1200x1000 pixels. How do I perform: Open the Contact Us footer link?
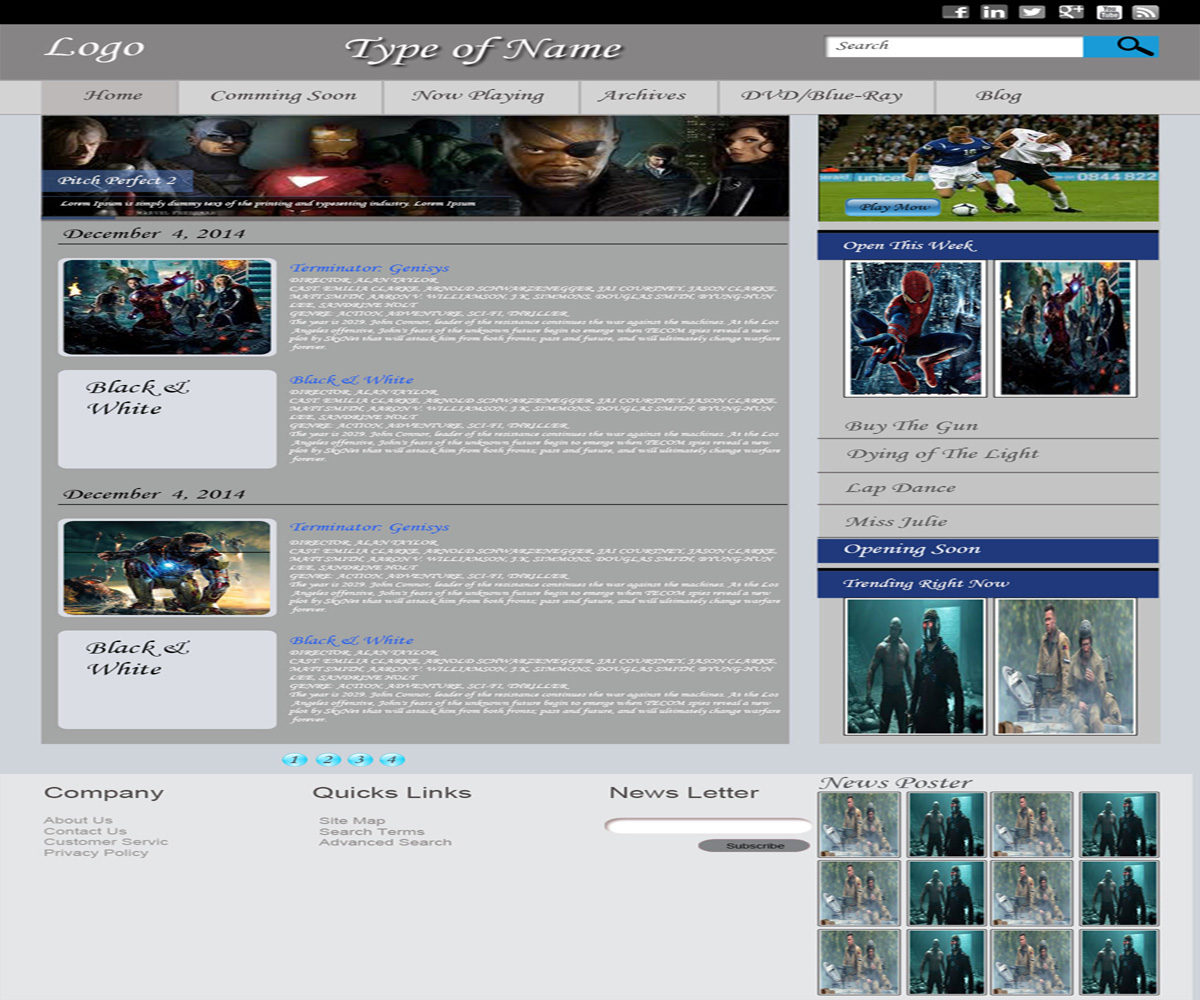pos(85,831)
